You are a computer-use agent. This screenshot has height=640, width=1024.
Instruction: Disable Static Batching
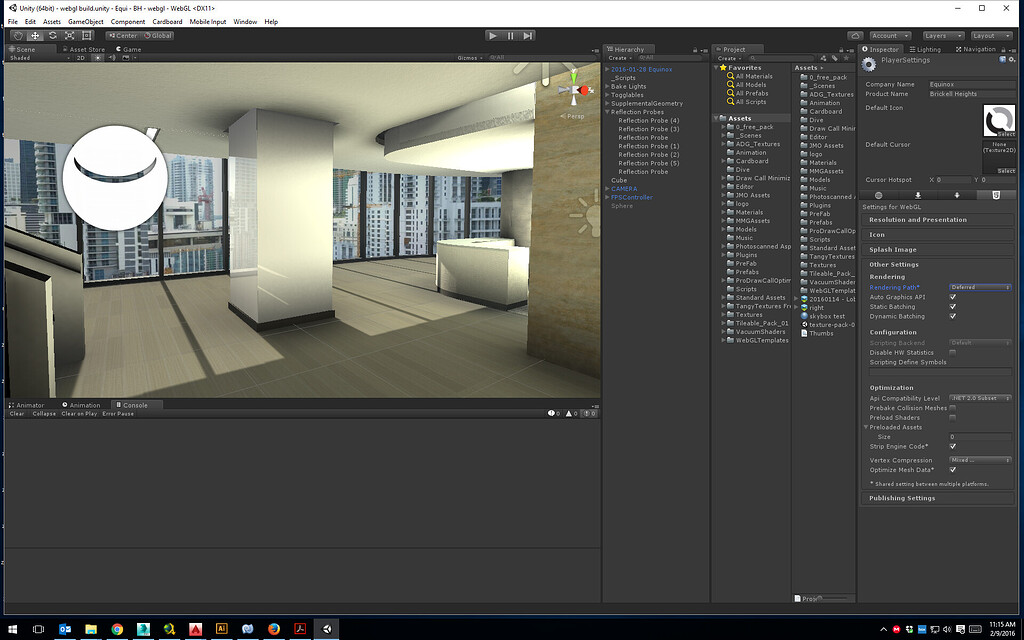point(952,307)
